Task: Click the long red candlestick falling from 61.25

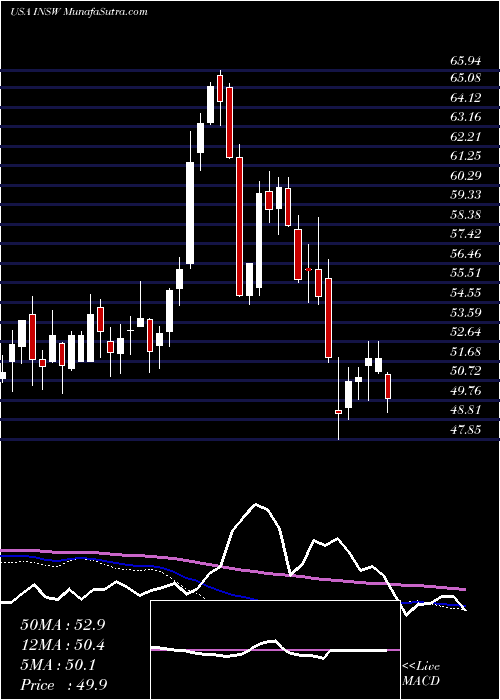Action: [x=240, y=226]
